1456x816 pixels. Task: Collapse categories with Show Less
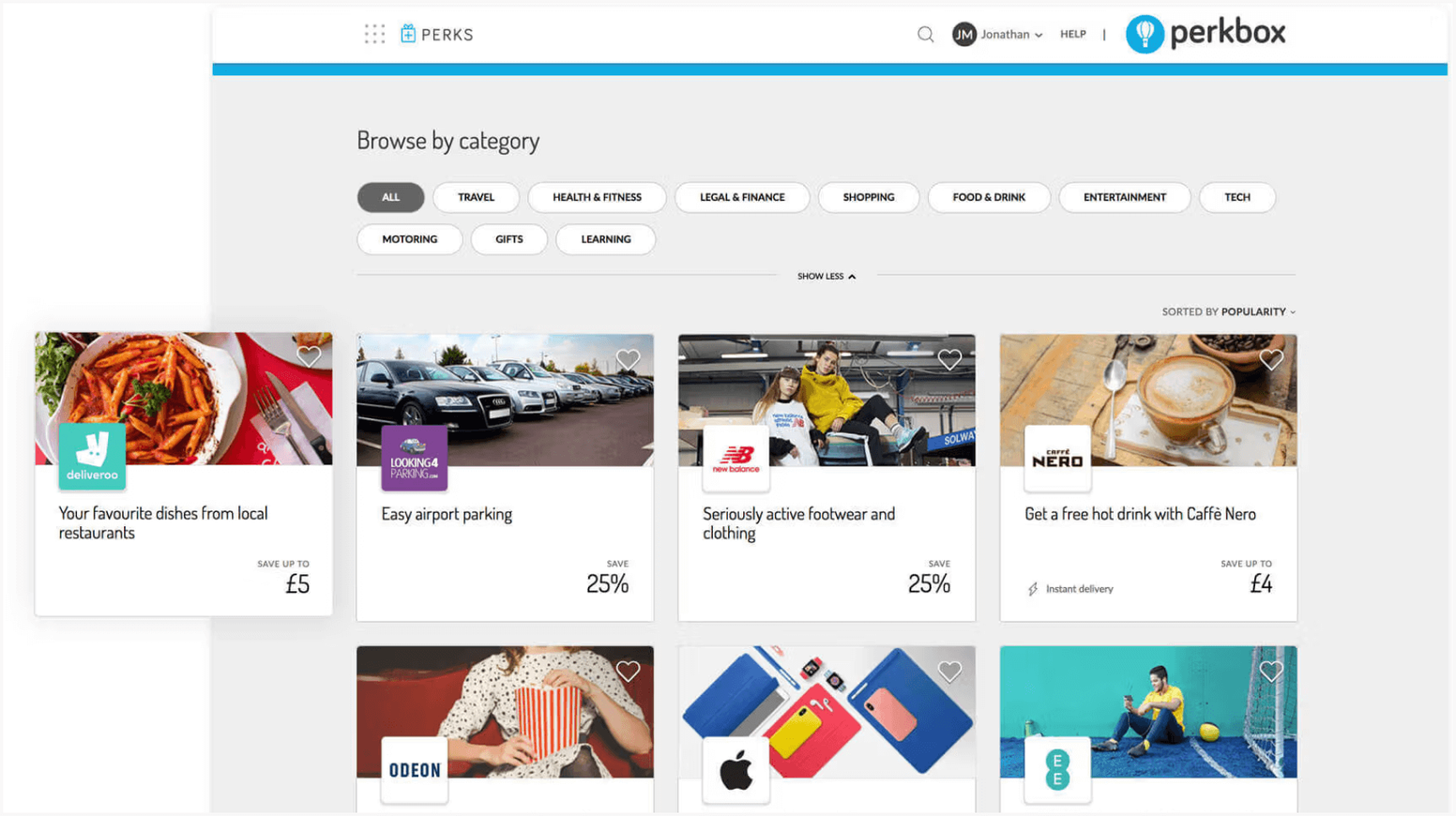(827, 277)
